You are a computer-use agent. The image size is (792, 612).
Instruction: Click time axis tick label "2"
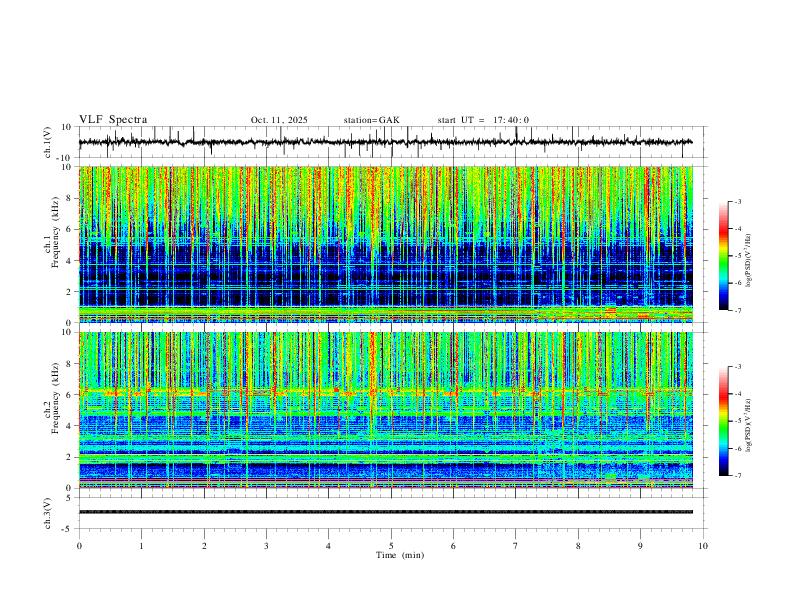(204, 546)
